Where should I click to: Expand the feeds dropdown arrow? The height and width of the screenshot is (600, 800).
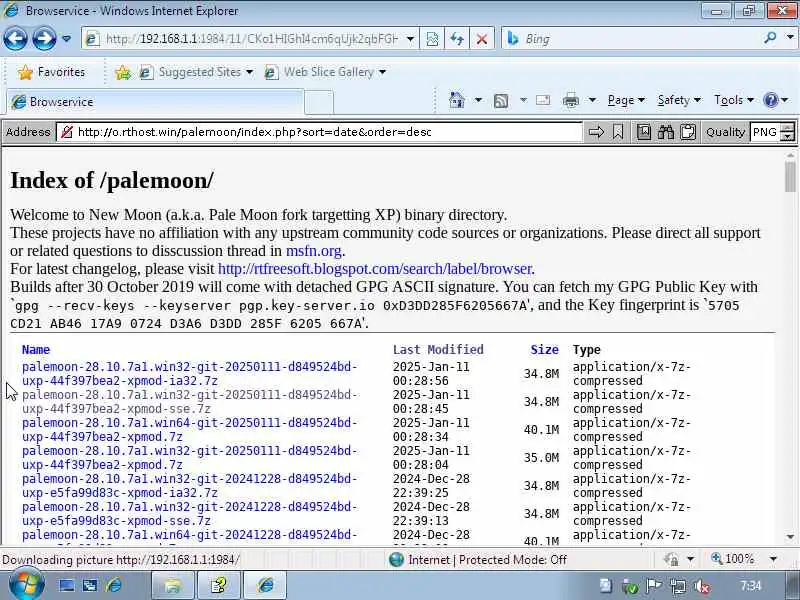pos(523,100)
